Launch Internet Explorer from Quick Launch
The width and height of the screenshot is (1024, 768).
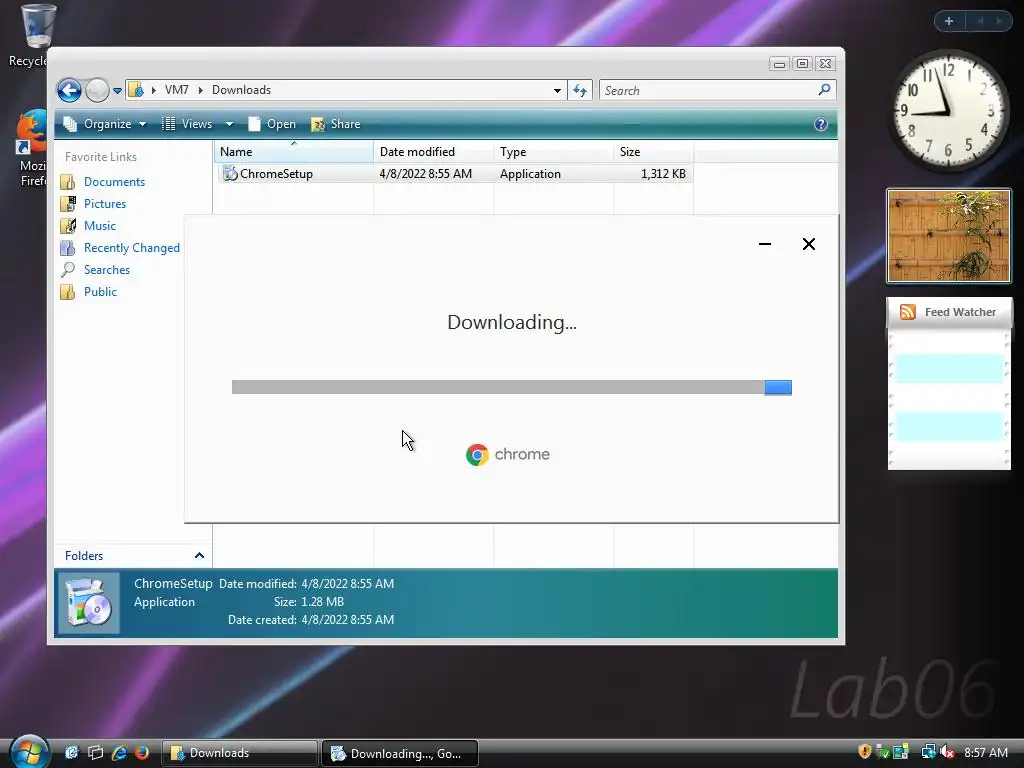pos(119,753)
